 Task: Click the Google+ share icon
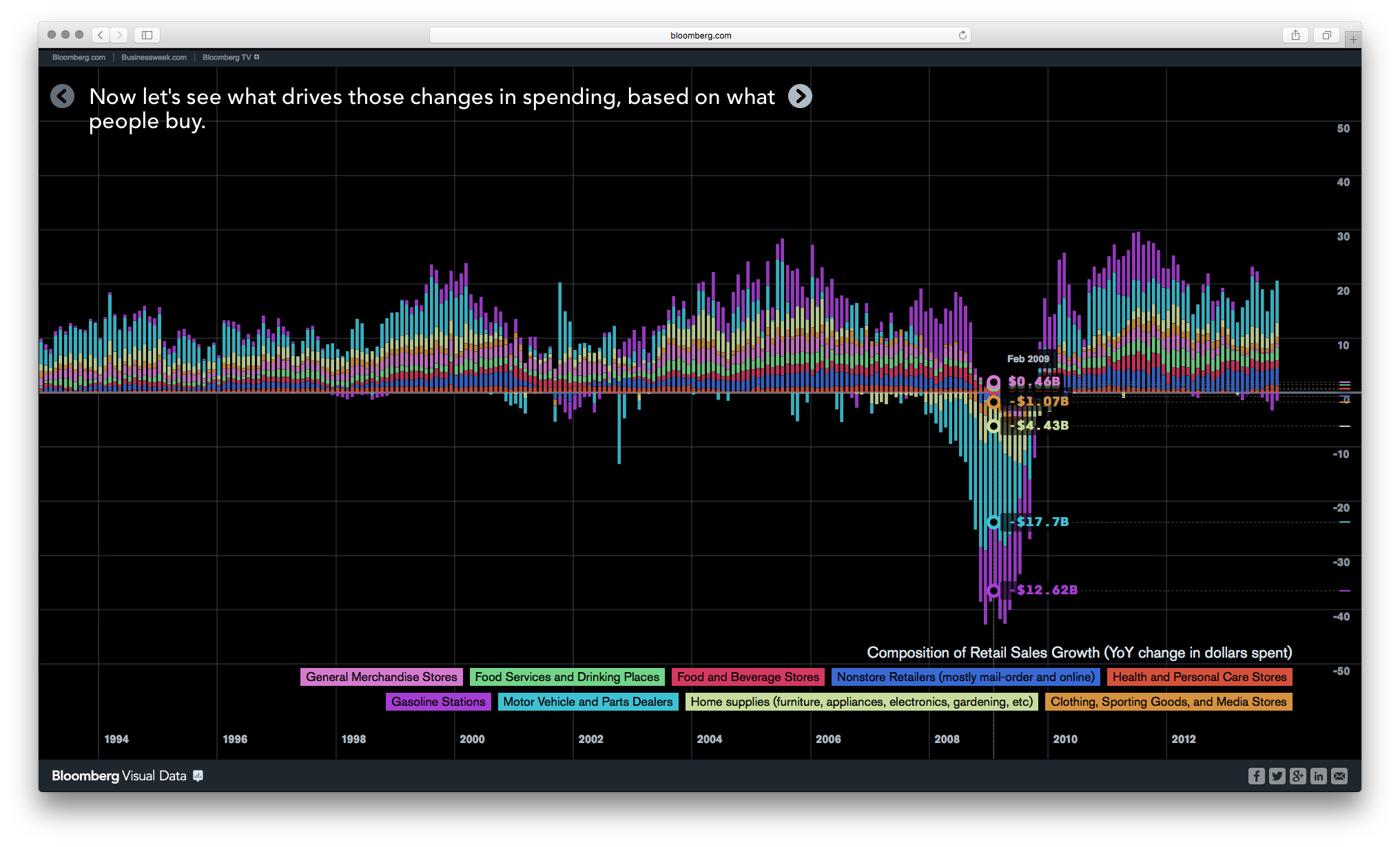(x=1298, y=776)
